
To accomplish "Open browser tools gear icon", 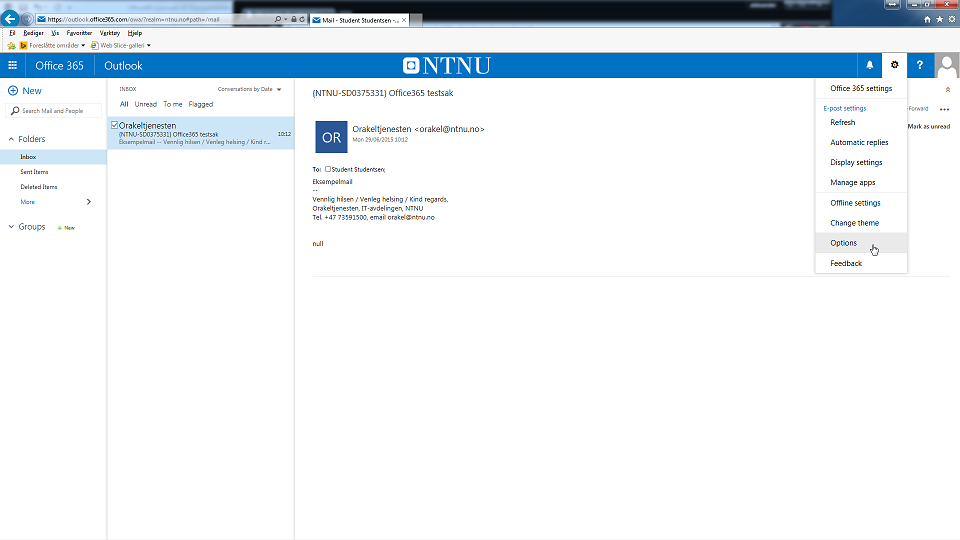I will click(x=952, y=20).
